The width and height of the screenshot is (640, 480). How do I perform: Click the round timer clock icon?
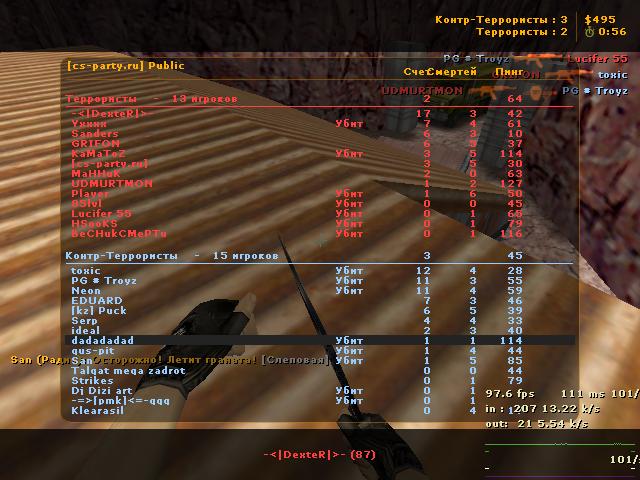pos(589,32)
